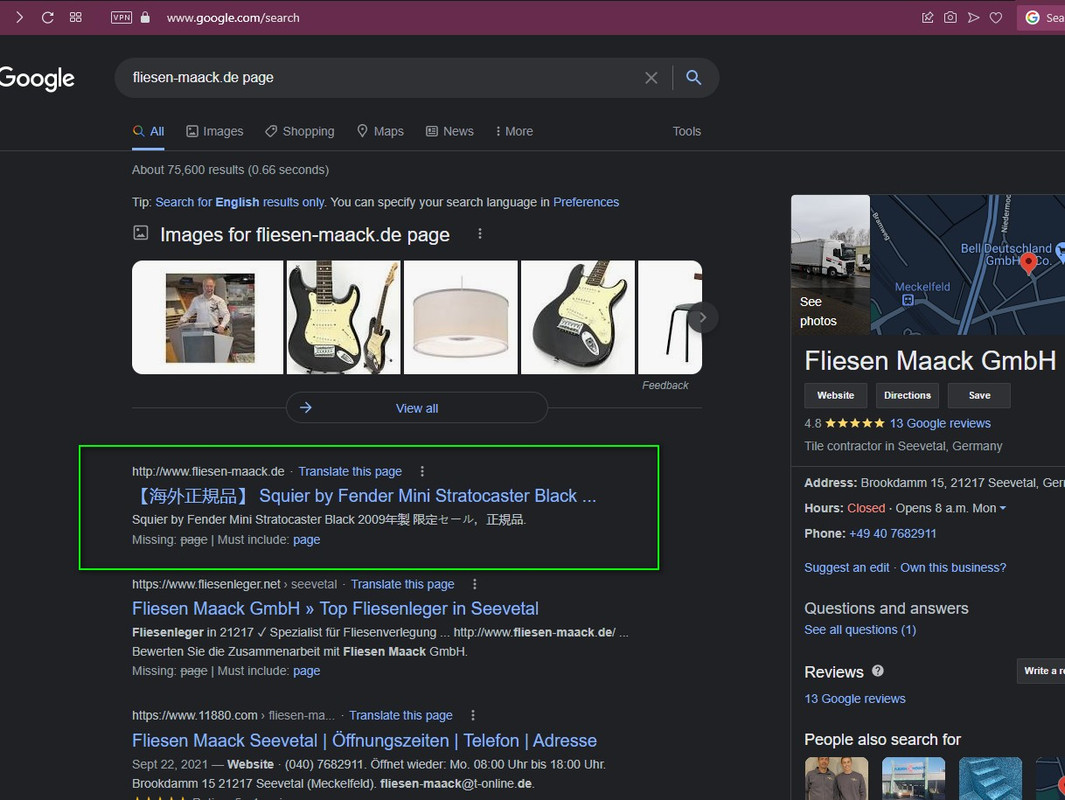Image resolution: width=1065 pixels, height=800 pixels.
Task: Open first People also search for thumbnail
Action: [x=836, y=778]
